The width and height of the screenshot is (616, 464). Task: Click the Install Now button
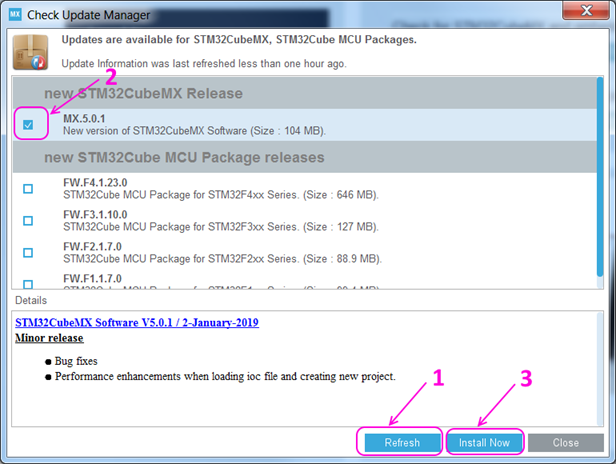coord(484,443)
